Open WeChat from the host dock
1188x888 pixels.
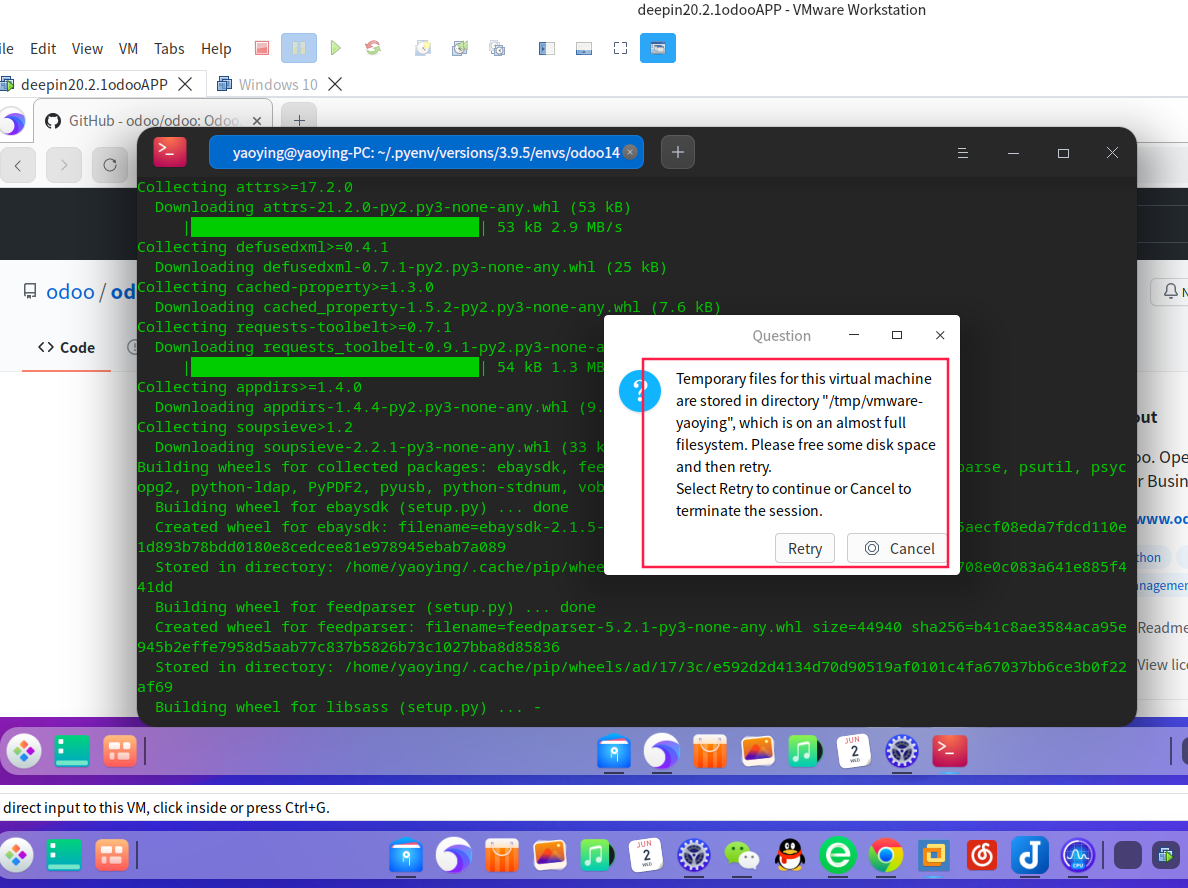click(x=741, y=856)
